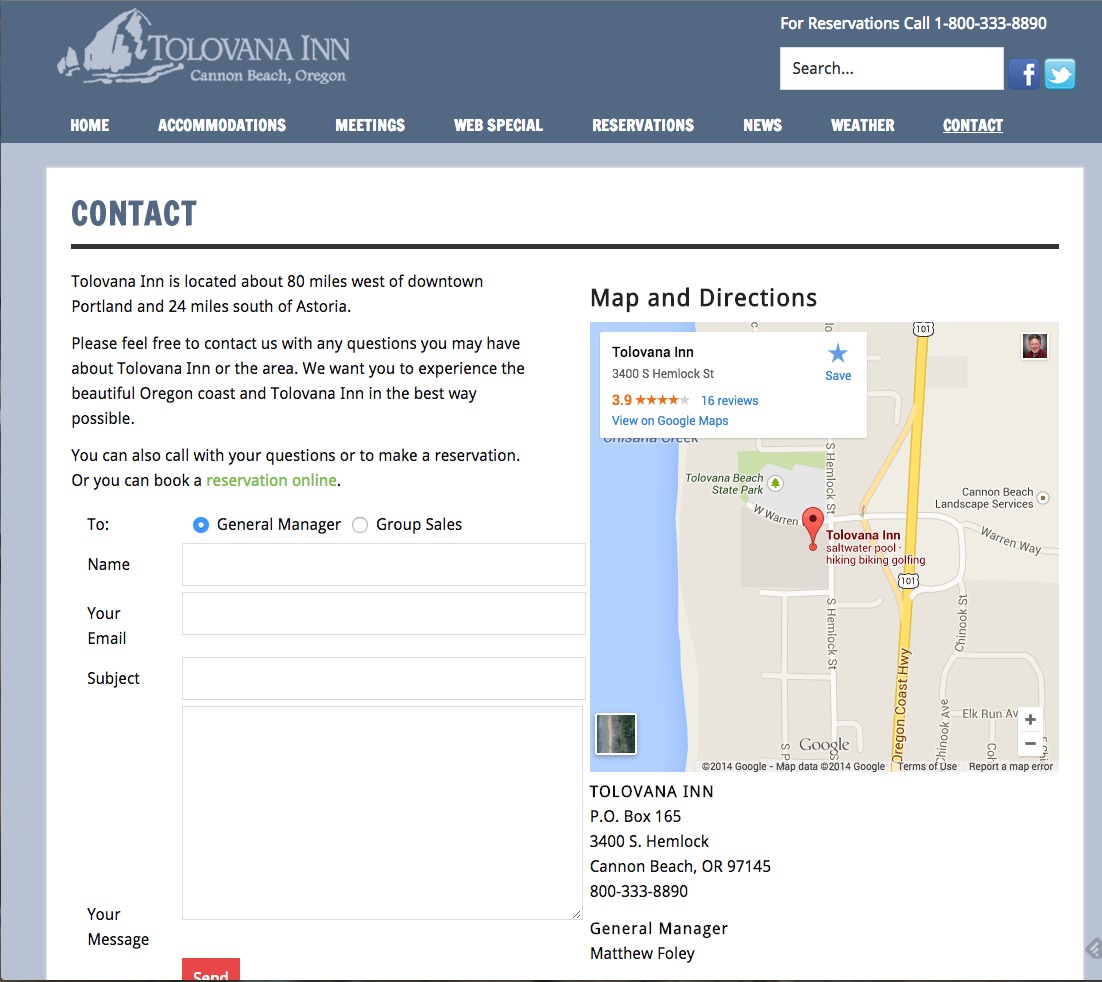The width and height of the screenshot is (1102, 982).
Task: Open the Weather nav menu item
Action: click(x=862, y=125)
